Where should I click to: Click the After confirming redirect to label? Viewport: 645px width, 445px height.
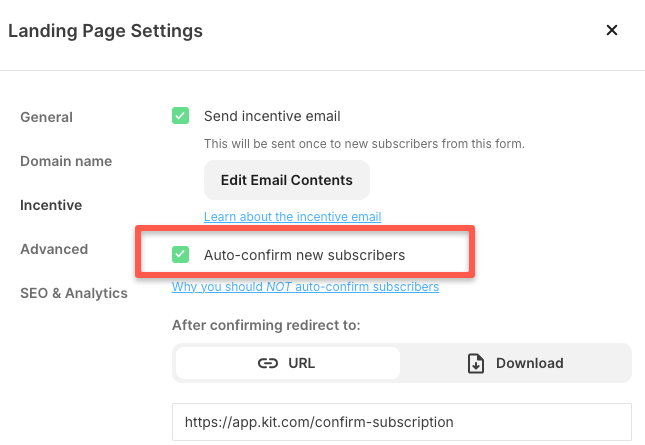(x=266, y=325)
